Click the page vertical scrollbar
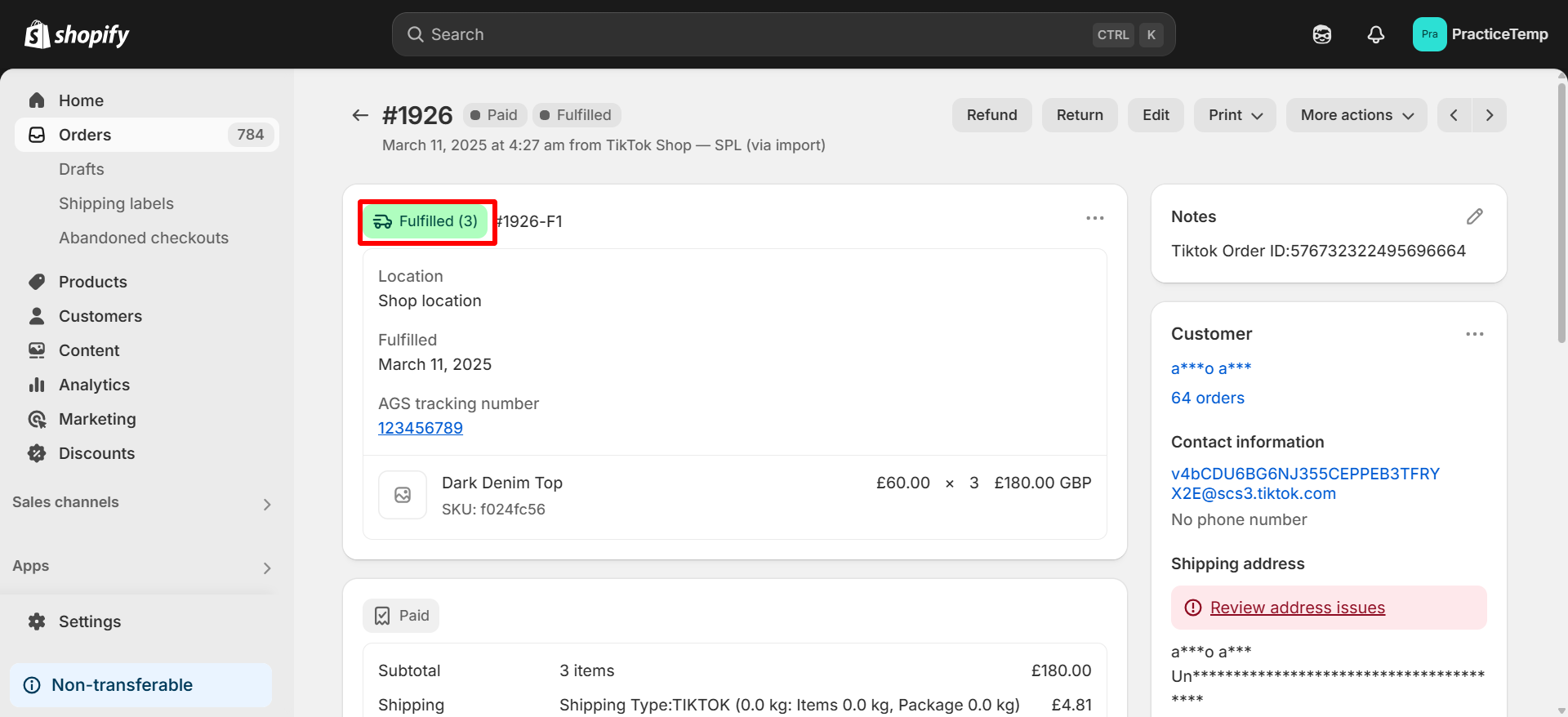This screenshot has height=717, width=1568. pyautogui.click(x=1562, y=212)
